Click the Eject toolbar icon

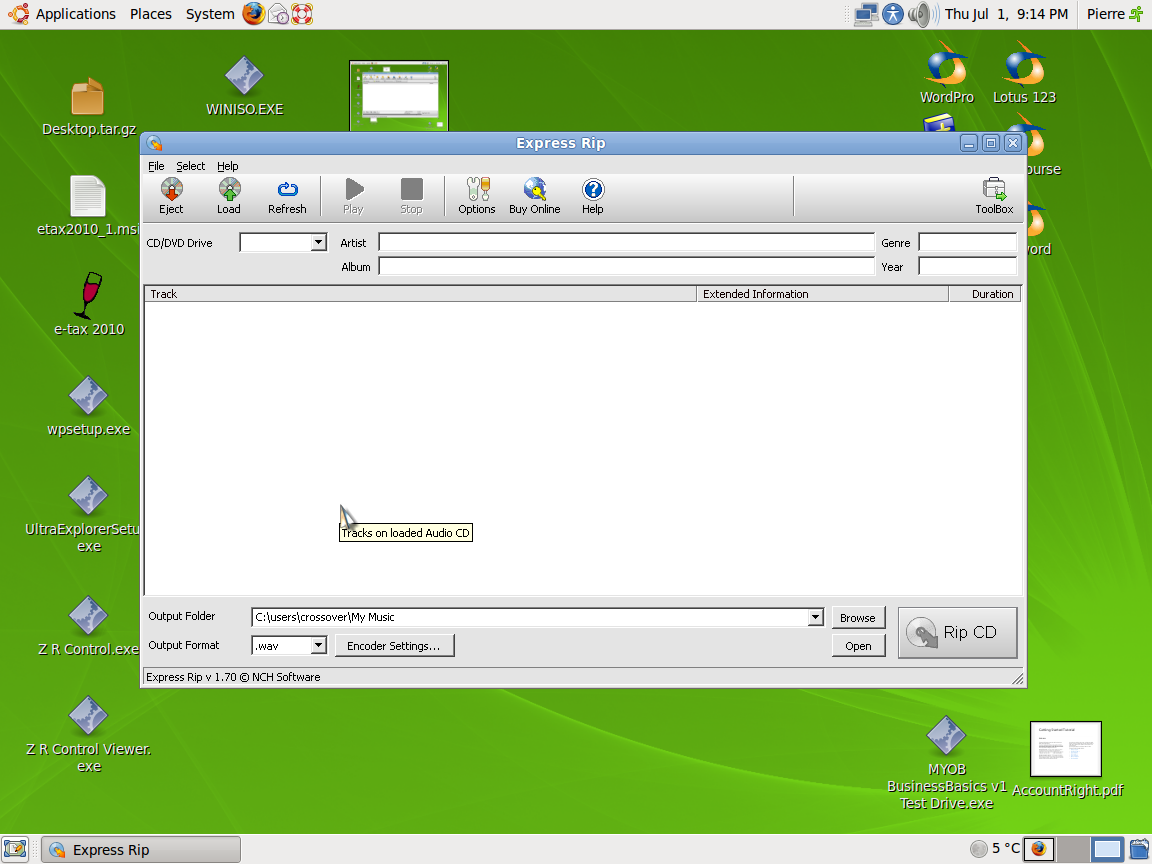point(171,196)
